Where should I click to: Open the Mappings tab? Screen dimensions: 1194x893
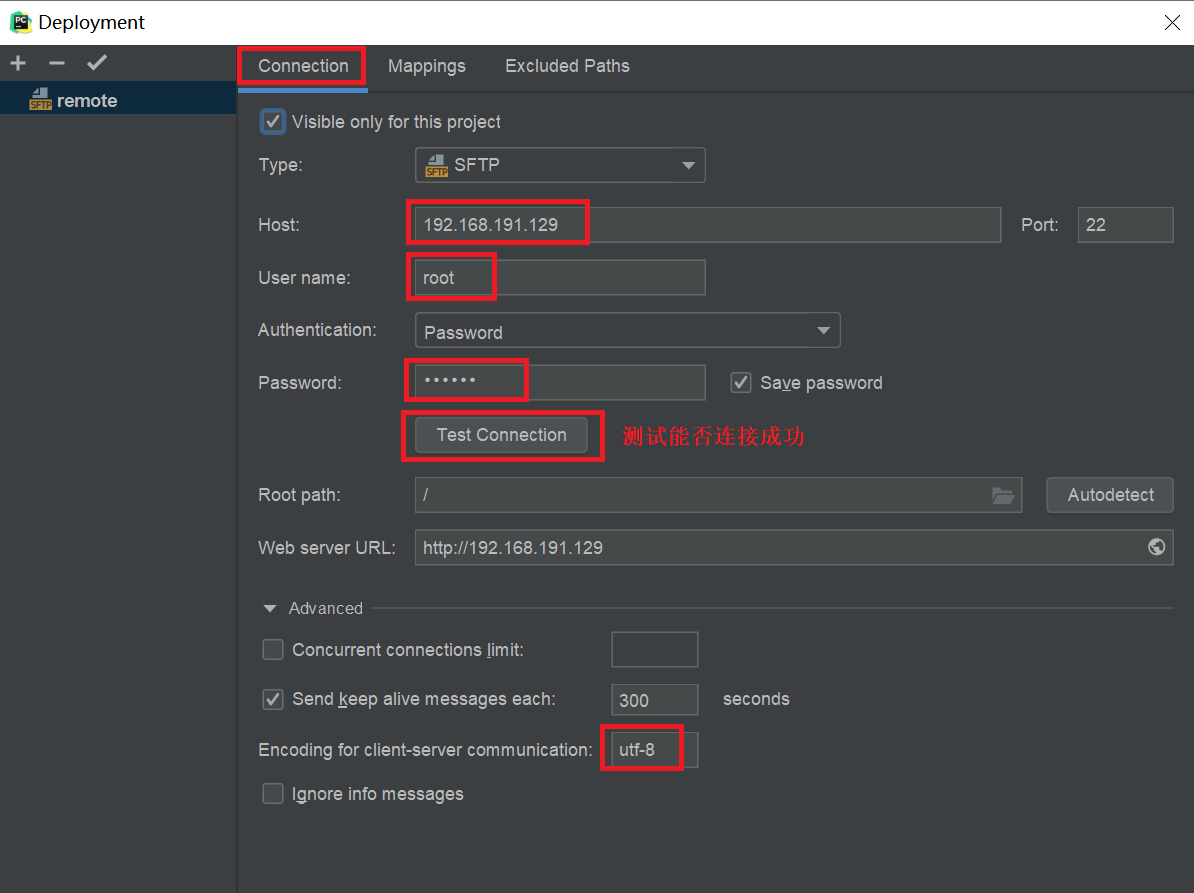point(426,66)
